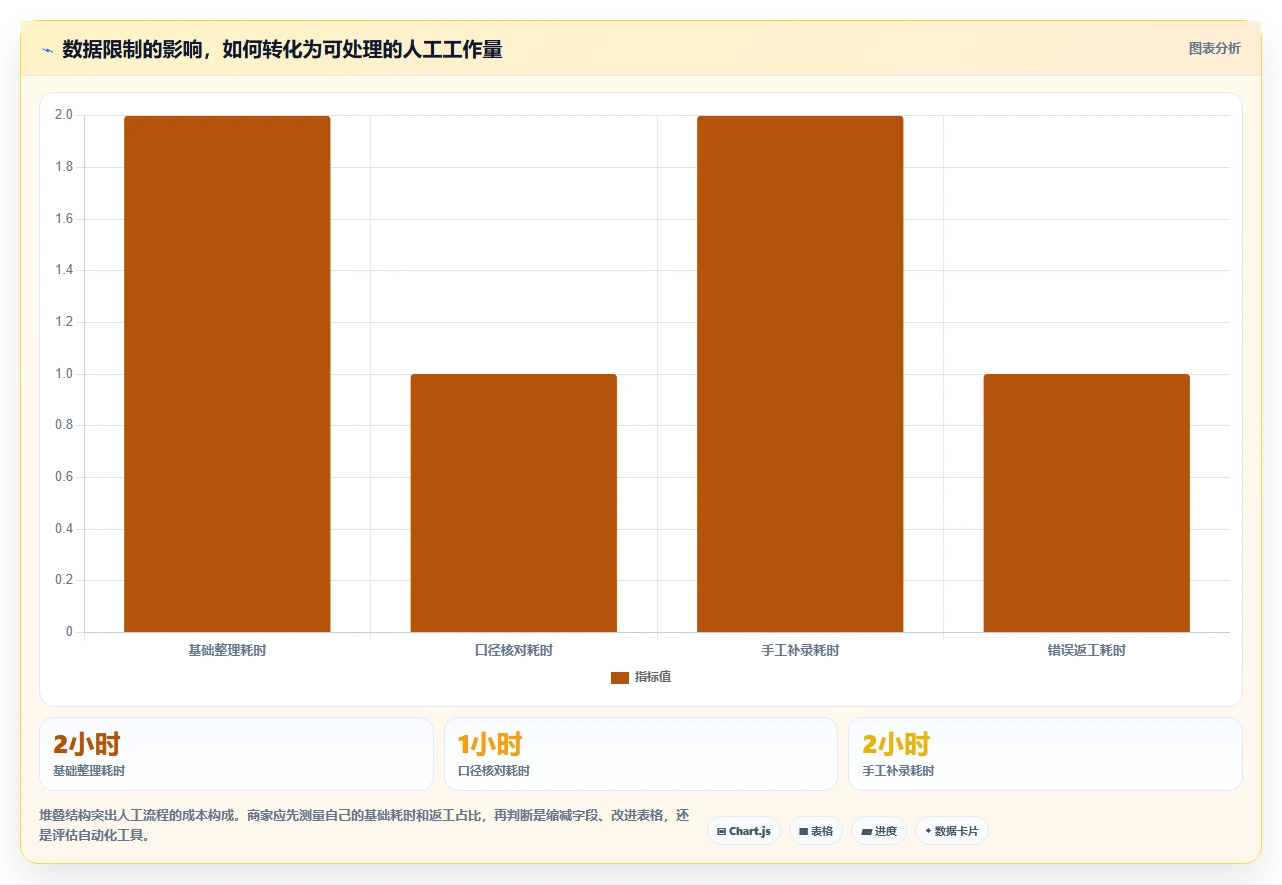Click the 表格 tag chip
The width and height of the screenshot is (1282, 885).
point(816,831)
